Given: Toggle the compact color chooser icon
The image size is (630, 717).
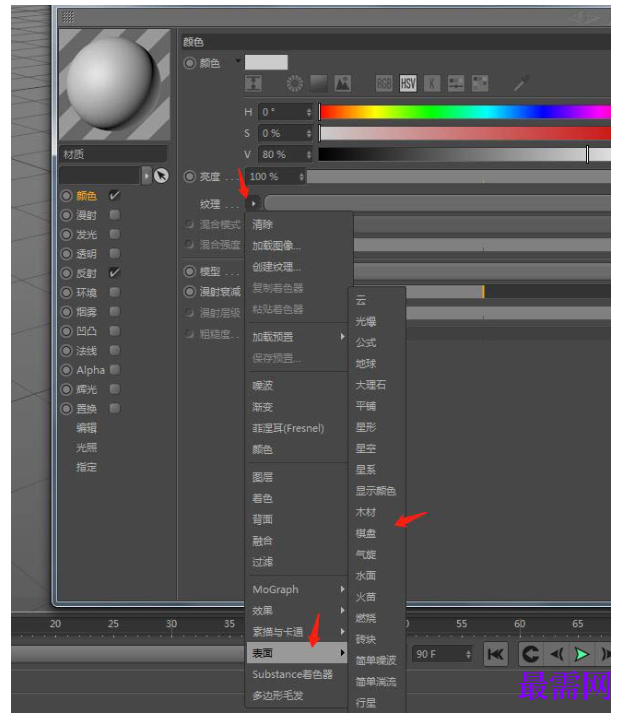Looking at the screenshot, I should [x=253, y=84].
